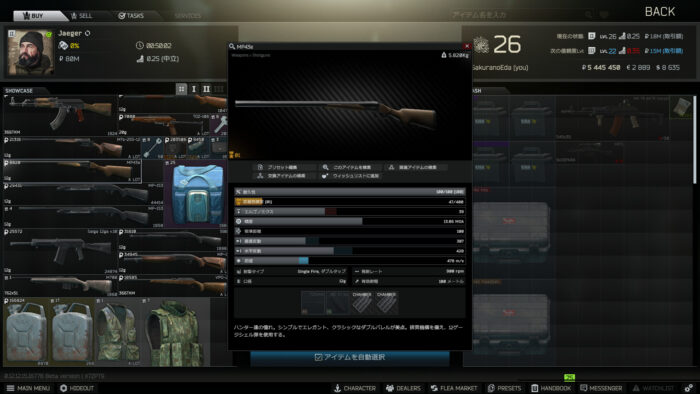Close the MP43e inspection window
Screen dimensions: 700x394
point(467,46)
